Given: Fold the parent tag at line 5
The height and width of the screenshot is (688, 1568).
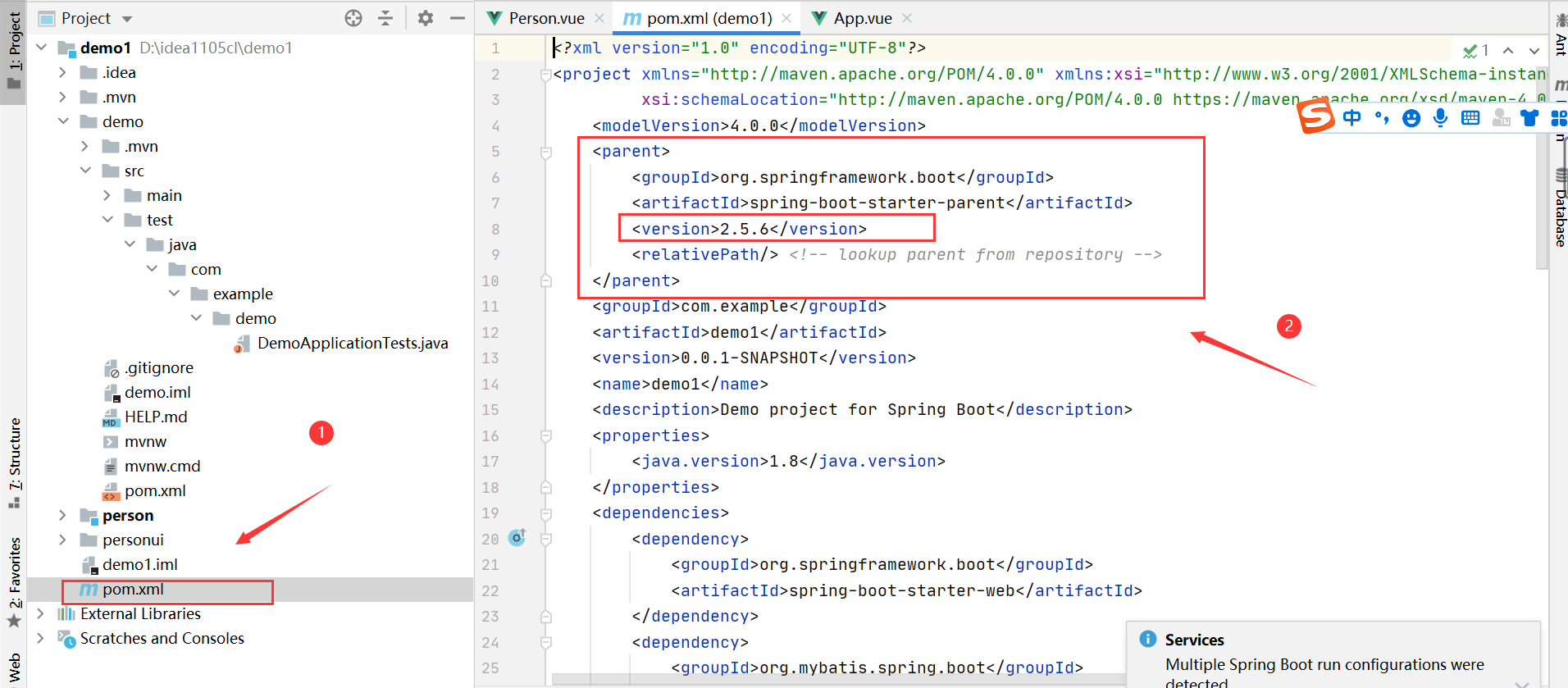Looking at the screenshot, I should tap(546, 152).
